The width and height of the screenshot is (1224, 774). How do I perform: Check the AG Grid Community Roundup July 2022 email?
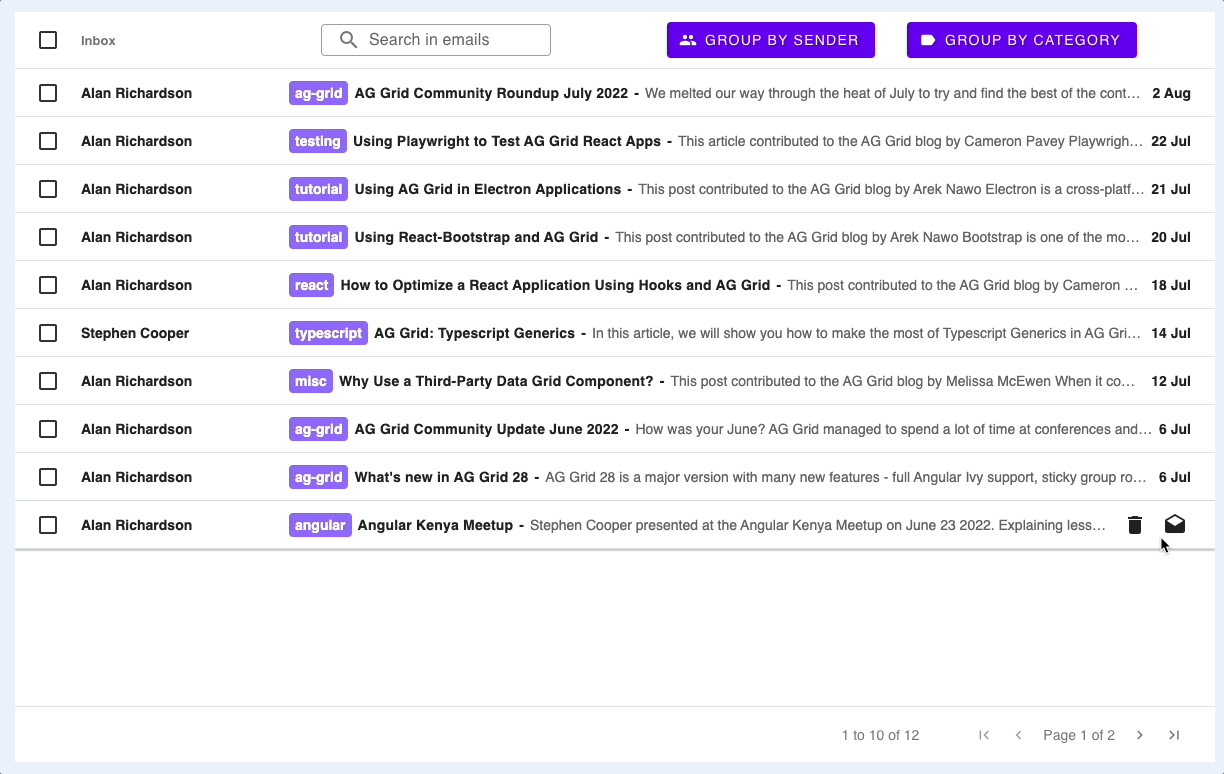48,93
